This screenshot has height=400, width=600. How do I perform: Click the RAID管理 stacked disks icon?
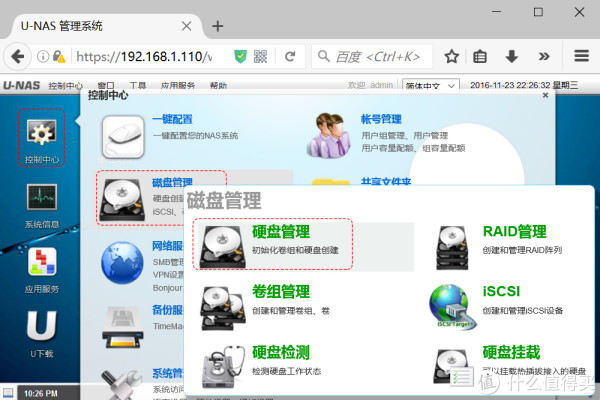(x=452, y=248)
